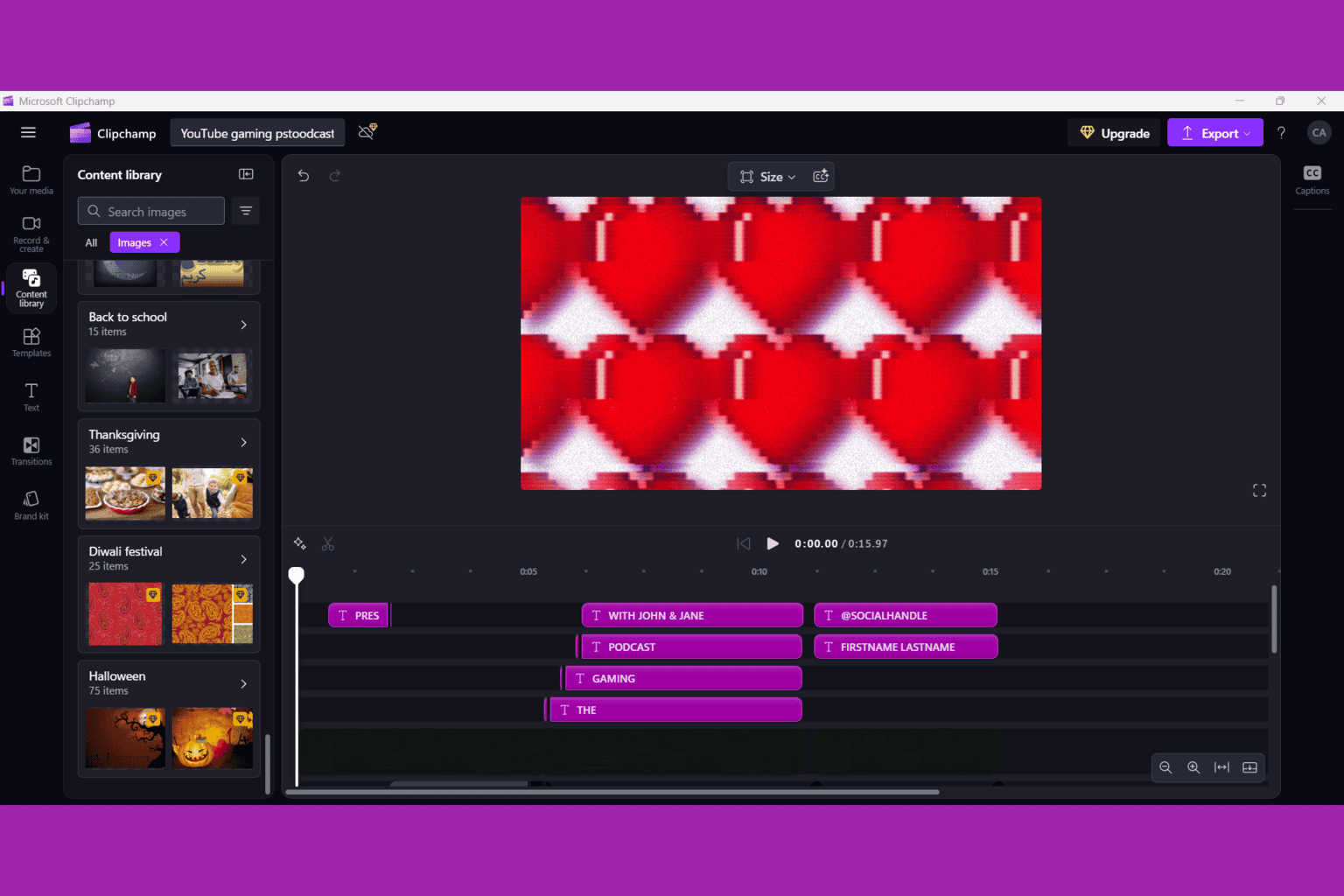Image resolution: width=1344 pixels, height=896 pixels.
Task: Open the CA account avatar
Action: coord(1319,133)
